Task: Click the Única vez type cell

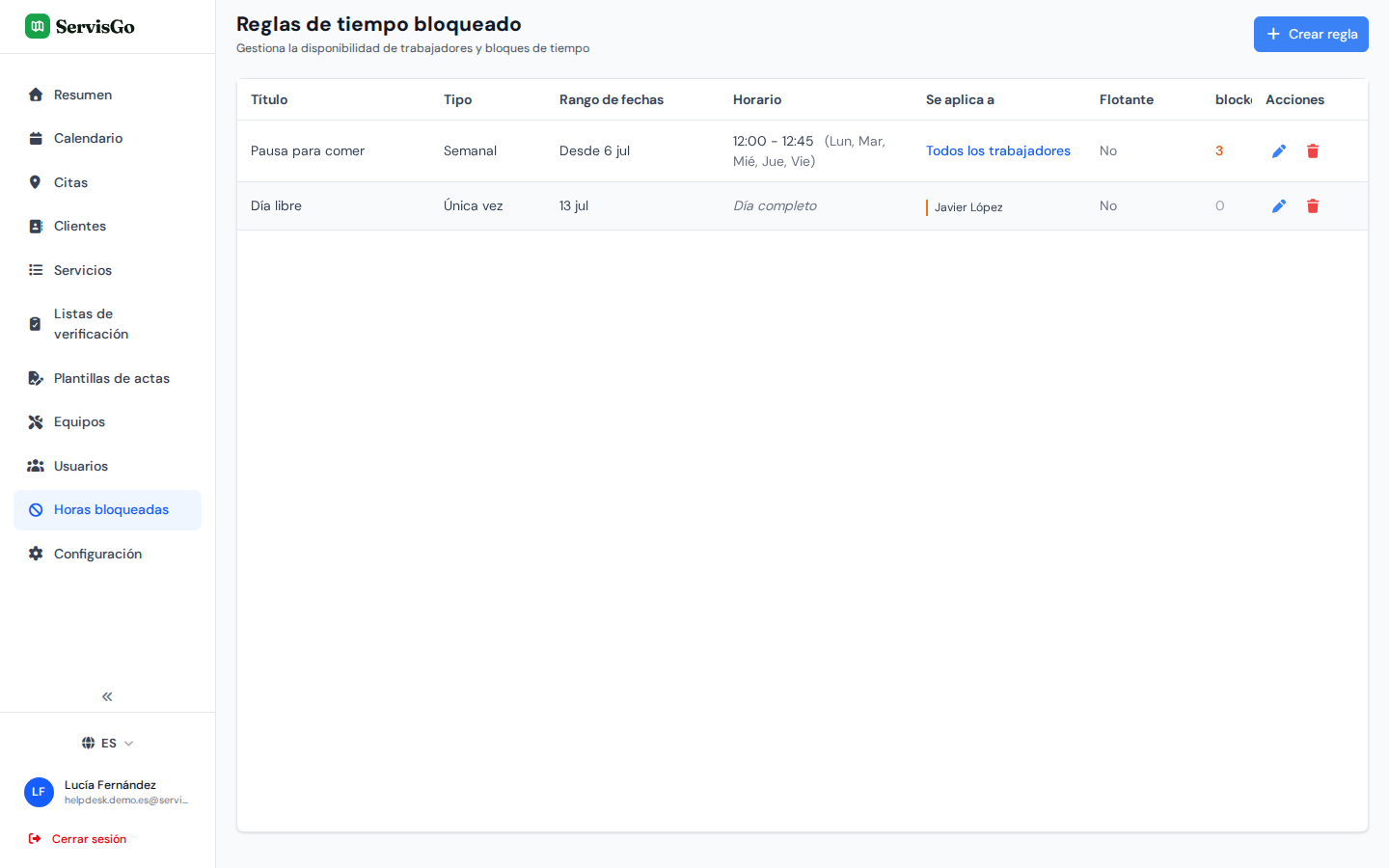Action: coord(473,205)
